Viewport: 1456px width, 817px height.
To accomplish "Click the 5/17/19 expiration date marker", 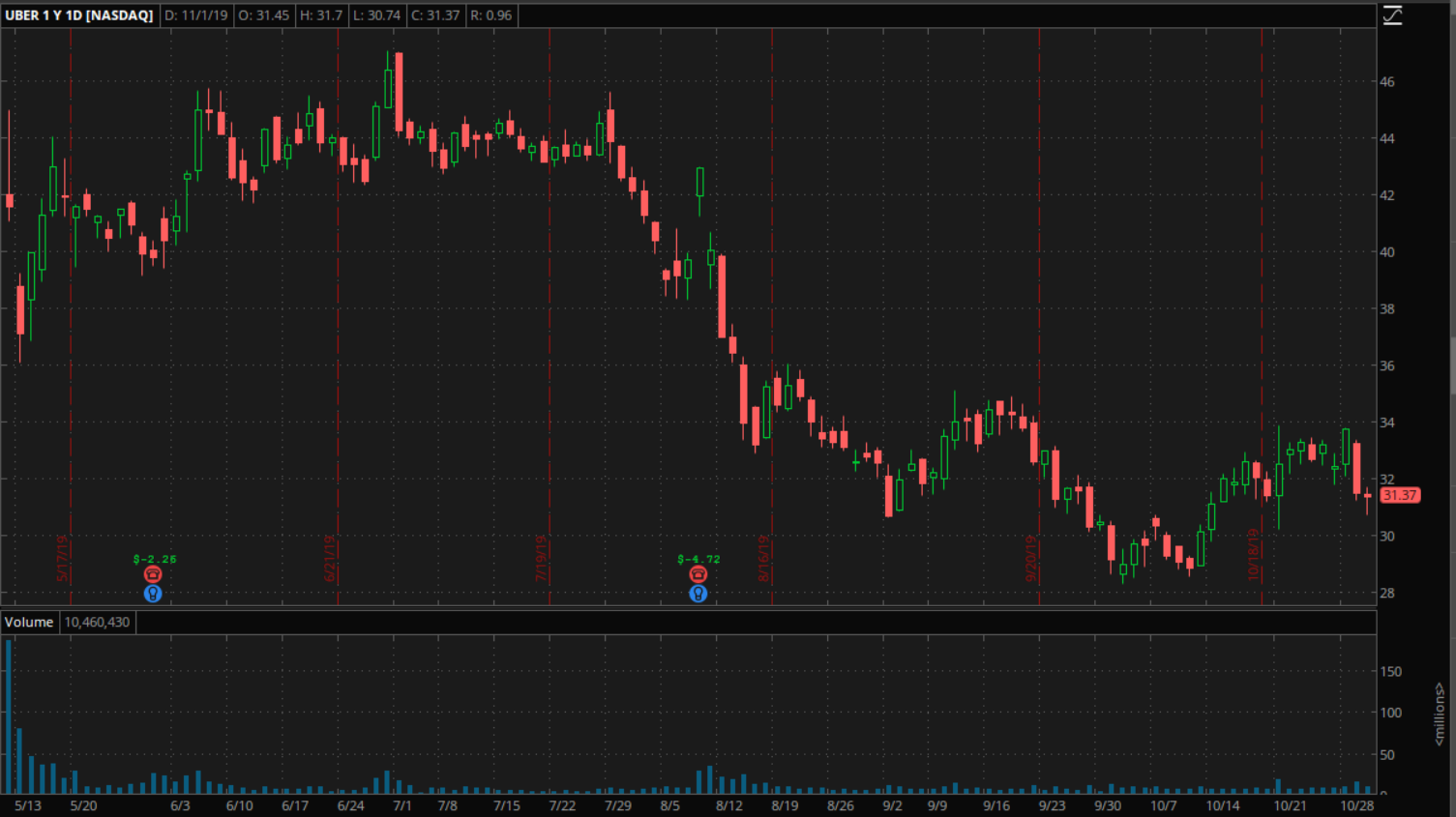I will pos(62,558).
